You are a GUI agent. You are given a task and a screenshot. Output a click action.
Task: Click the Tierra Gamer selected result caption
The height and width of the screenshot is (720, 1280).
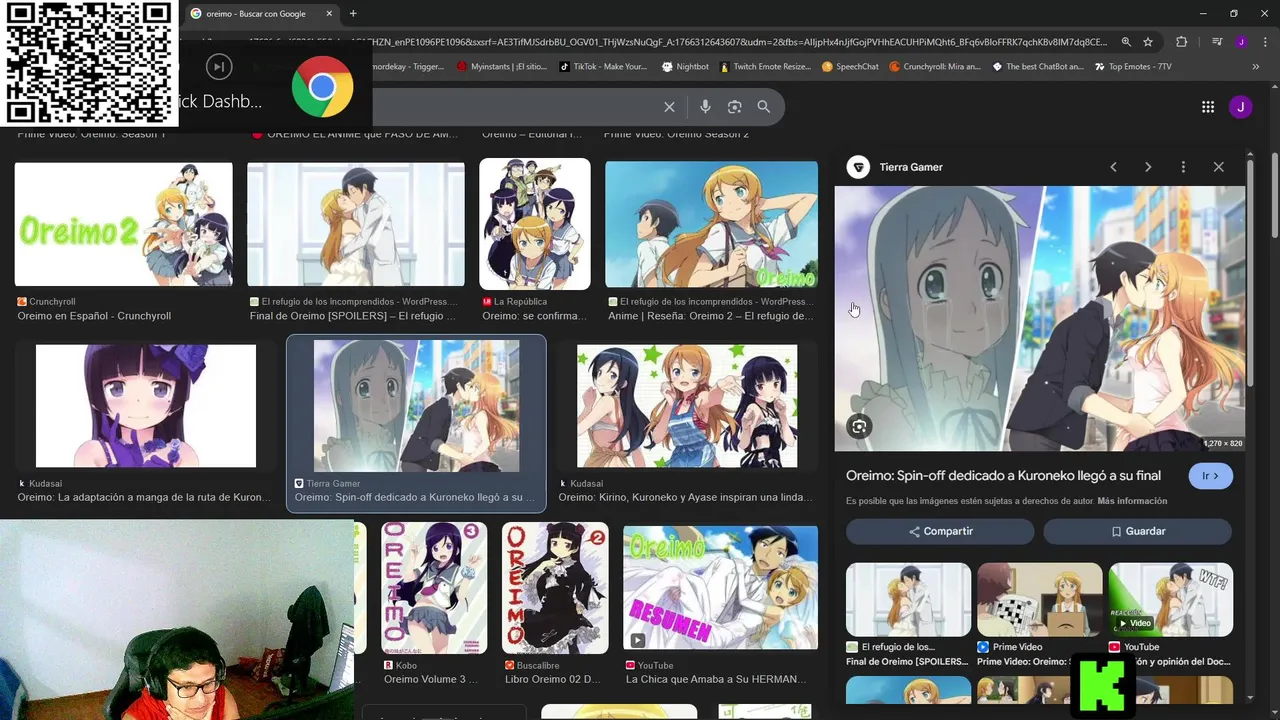pos(415,497)
